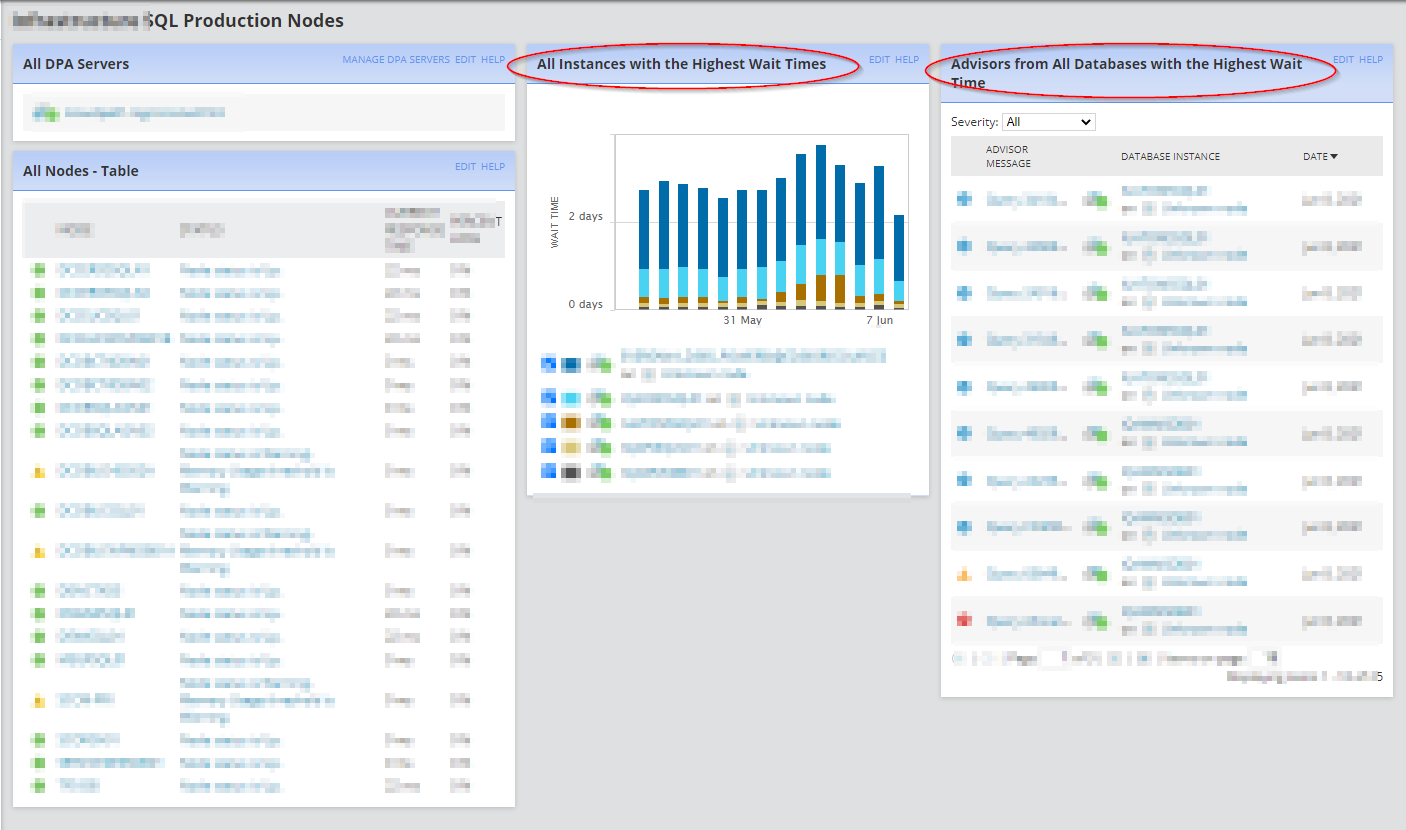Click the All DPA Servers panel title

coord(76,64)
